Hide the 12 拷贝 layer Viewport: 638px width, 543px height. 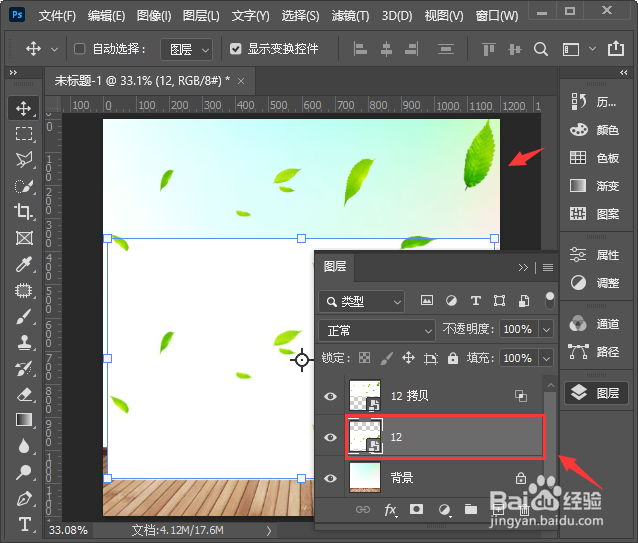pyautogui.click(x=330, y=396)
